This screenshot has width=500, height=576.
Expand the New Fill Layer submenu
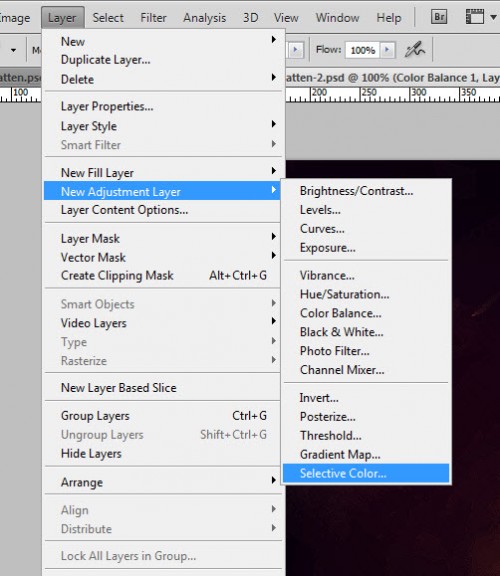pos(162,173)
